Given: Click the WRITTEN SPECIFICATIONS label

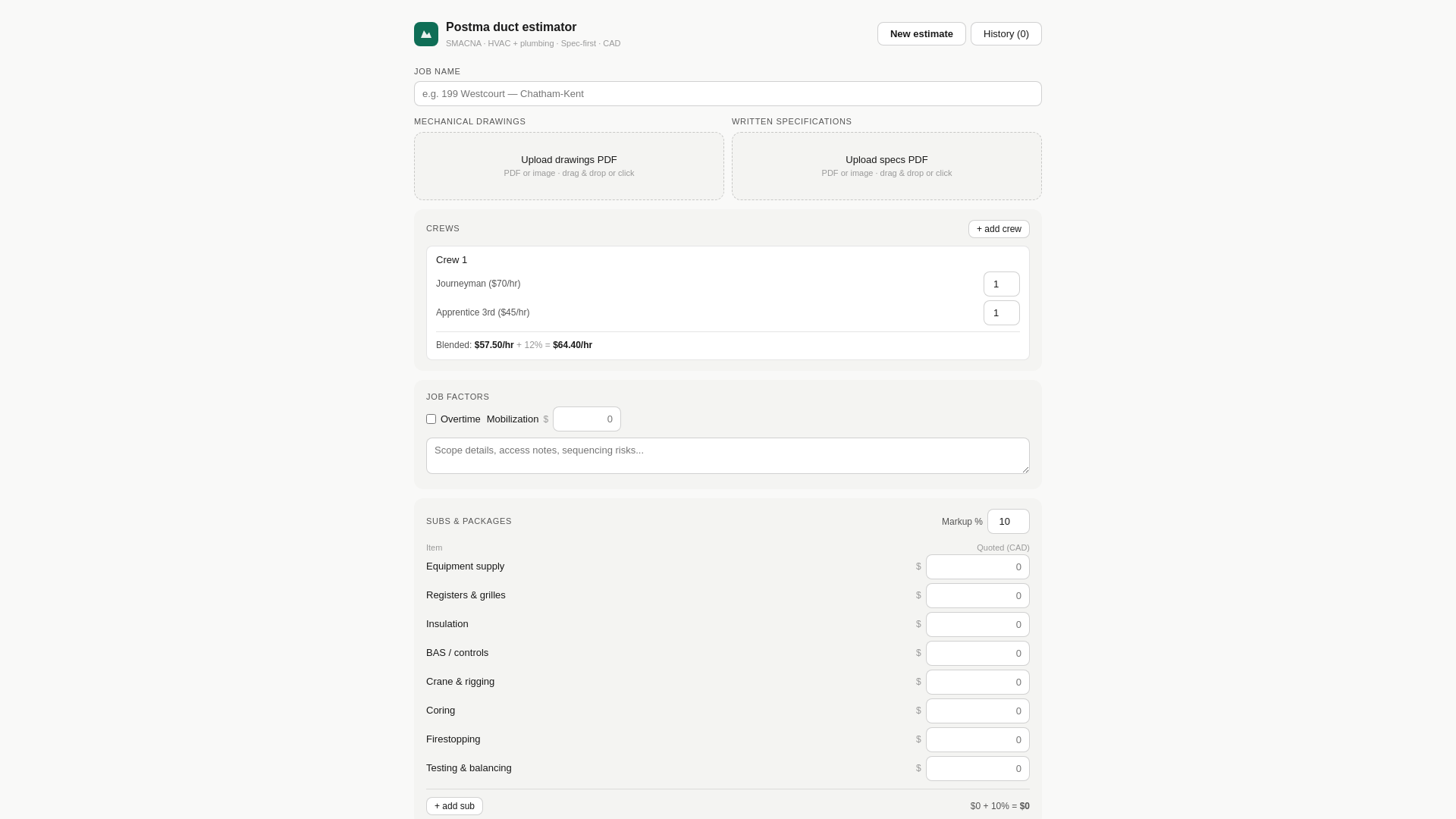Looking at the screenshot, I should tap(792, 122).
